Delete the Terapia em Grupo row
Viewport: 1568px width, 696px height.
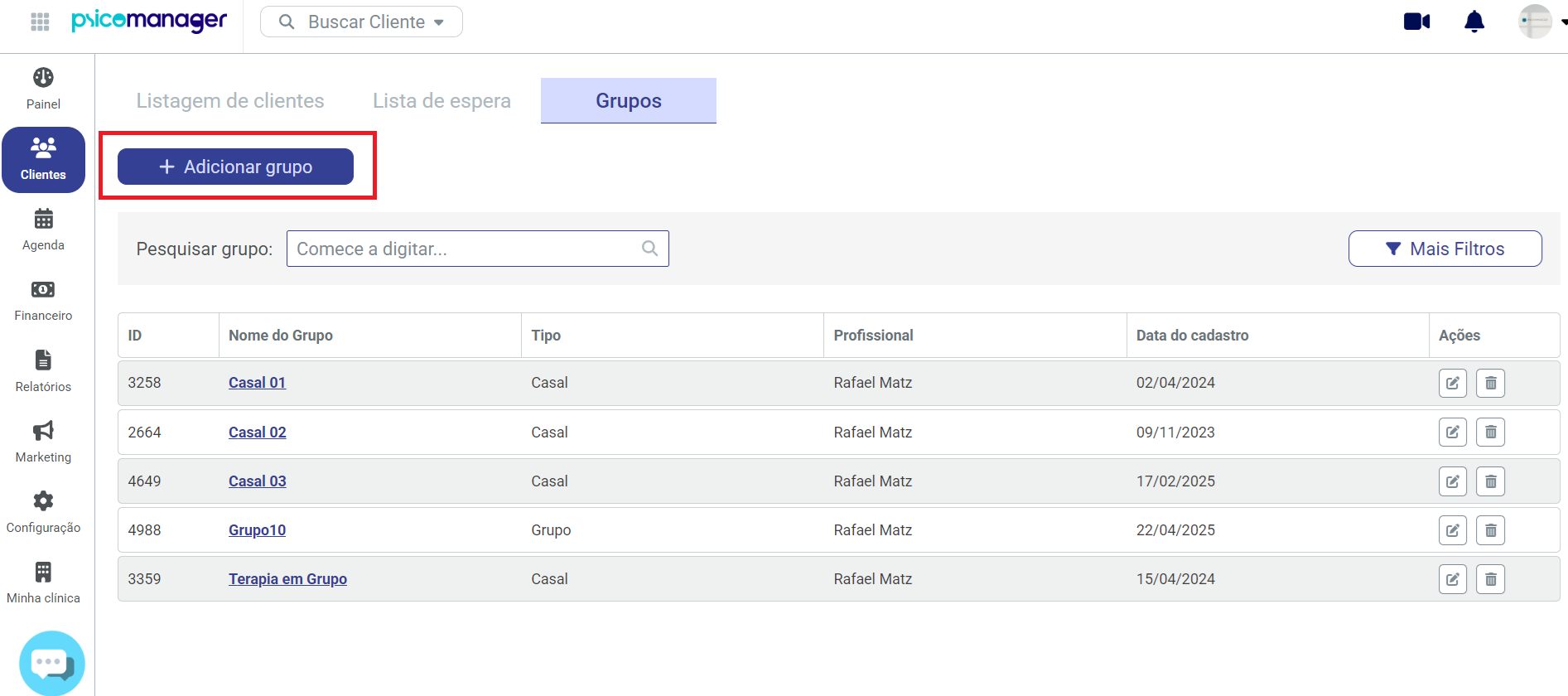[x=1490, y=579]
